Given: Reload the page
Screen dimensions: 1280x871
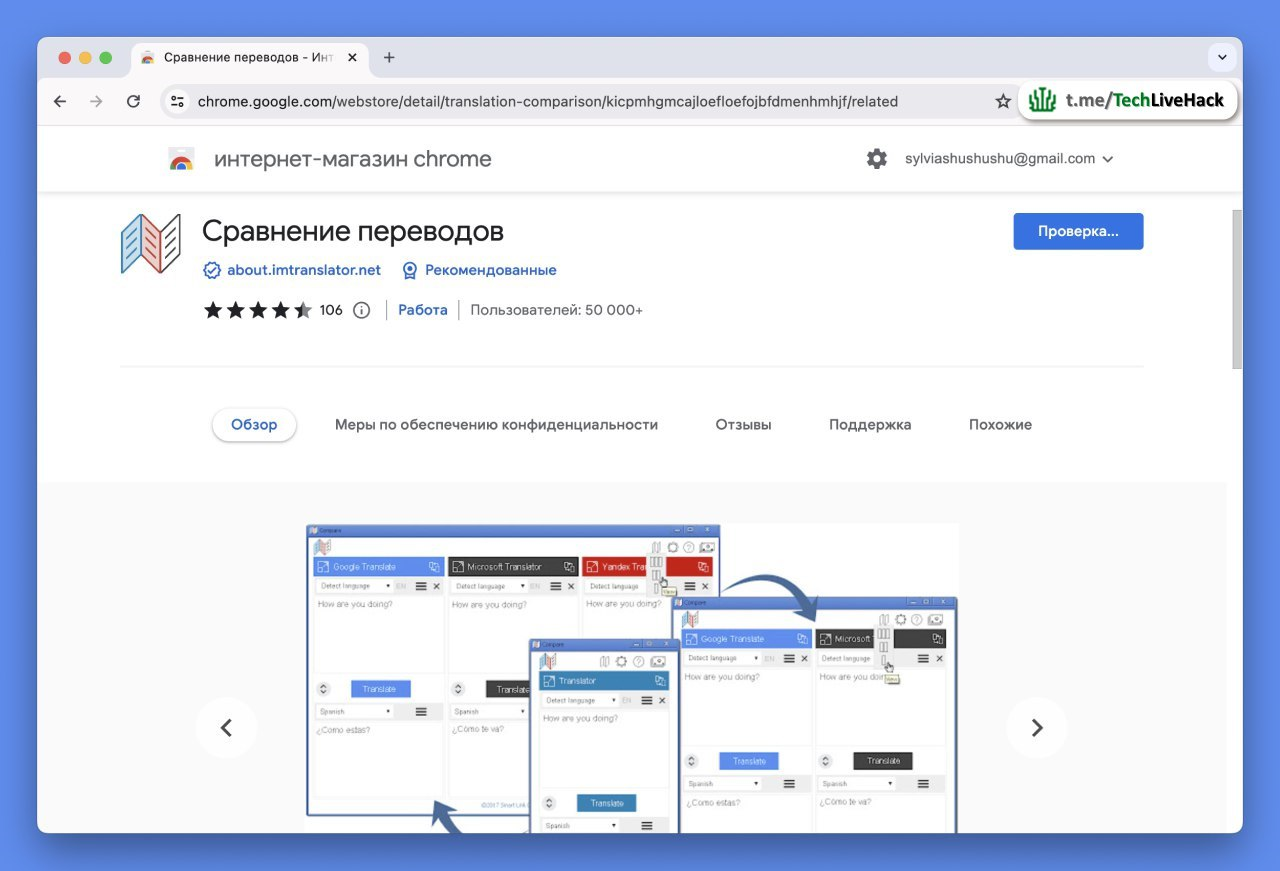Looking at the screenshot, I should click(133, 101).
